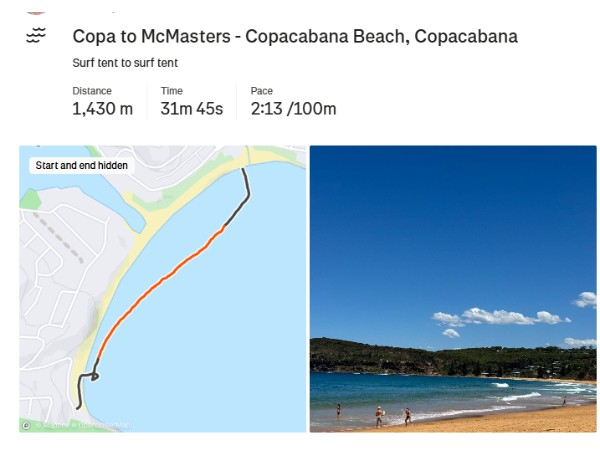Image resolution: width=600 pixels, height=450 pixels.
Task: Click the swim activity waves icon
Action: [36, 37]
